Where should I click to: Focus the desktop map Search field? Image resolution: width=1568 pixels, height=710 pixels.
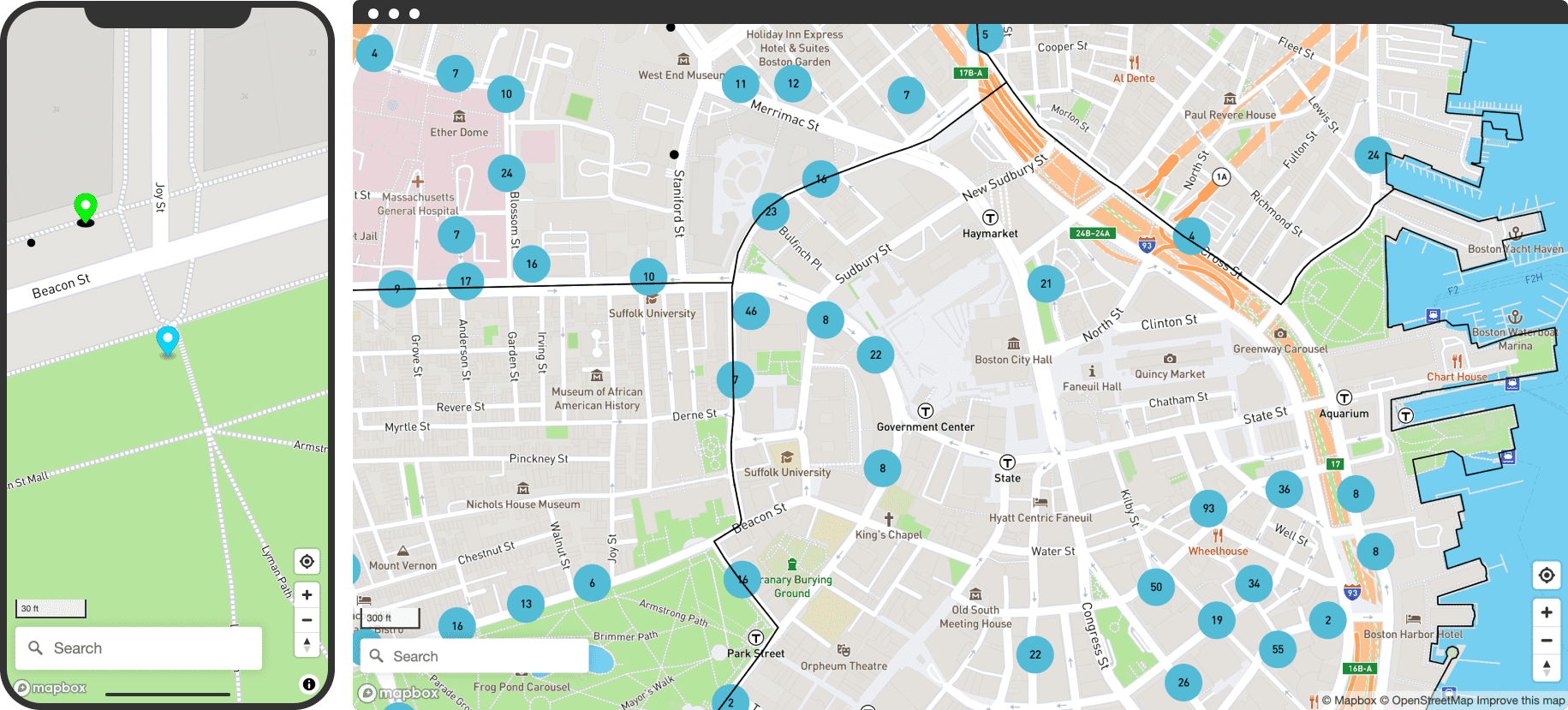[x=474, y=656]
